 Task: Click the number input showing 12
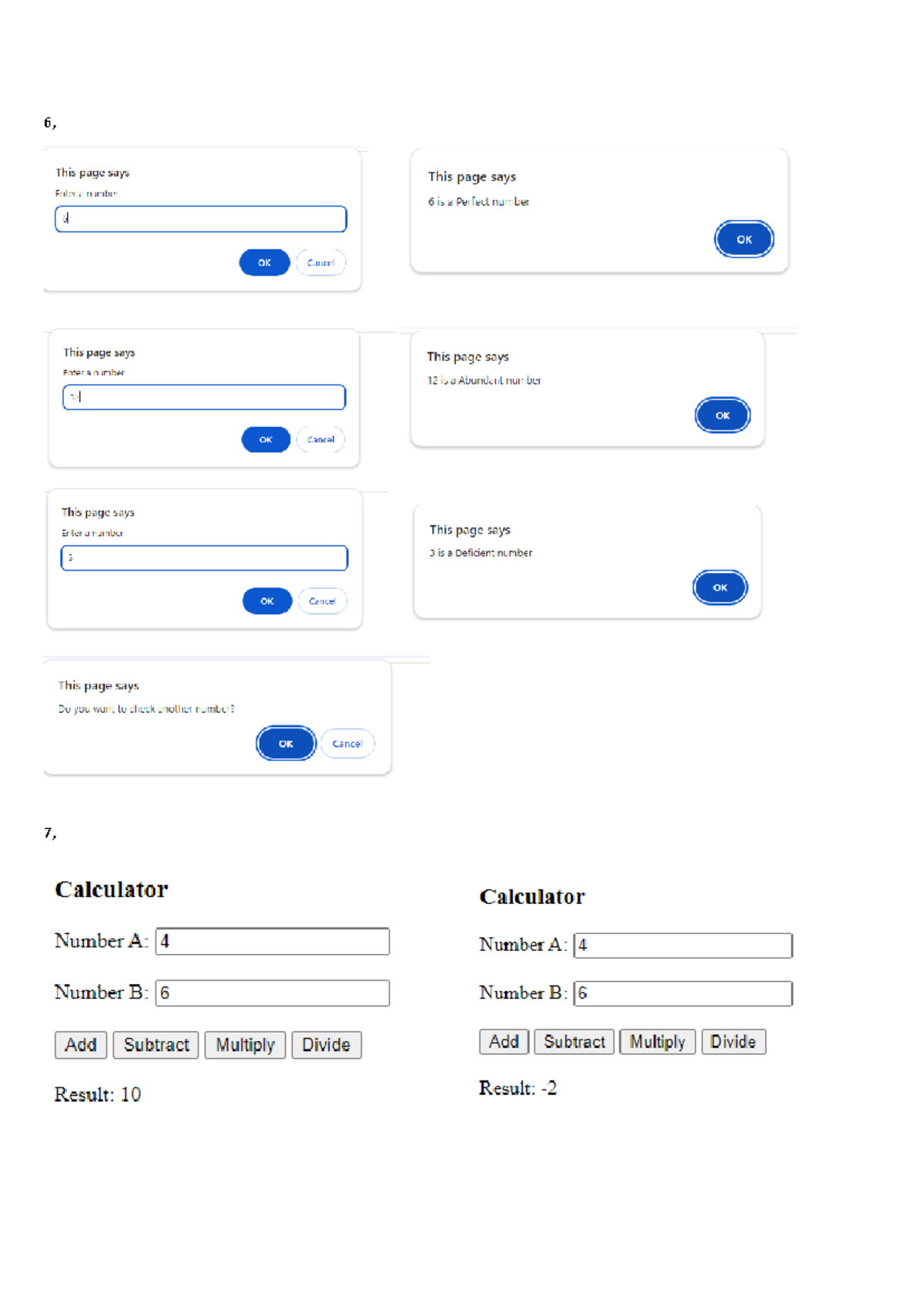203,397
